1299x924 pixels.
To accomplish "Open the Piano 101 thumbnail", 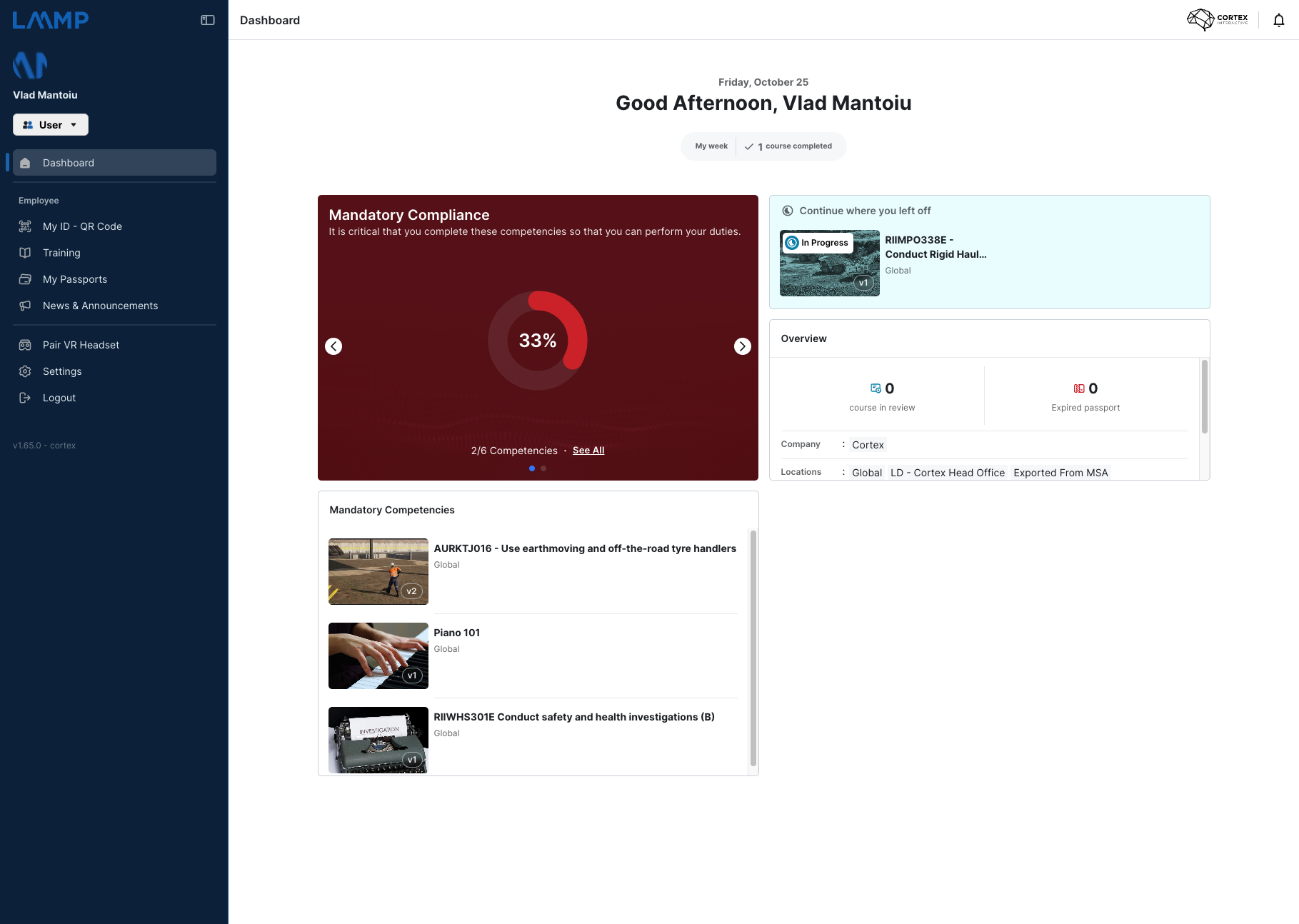I will [378, 656].
